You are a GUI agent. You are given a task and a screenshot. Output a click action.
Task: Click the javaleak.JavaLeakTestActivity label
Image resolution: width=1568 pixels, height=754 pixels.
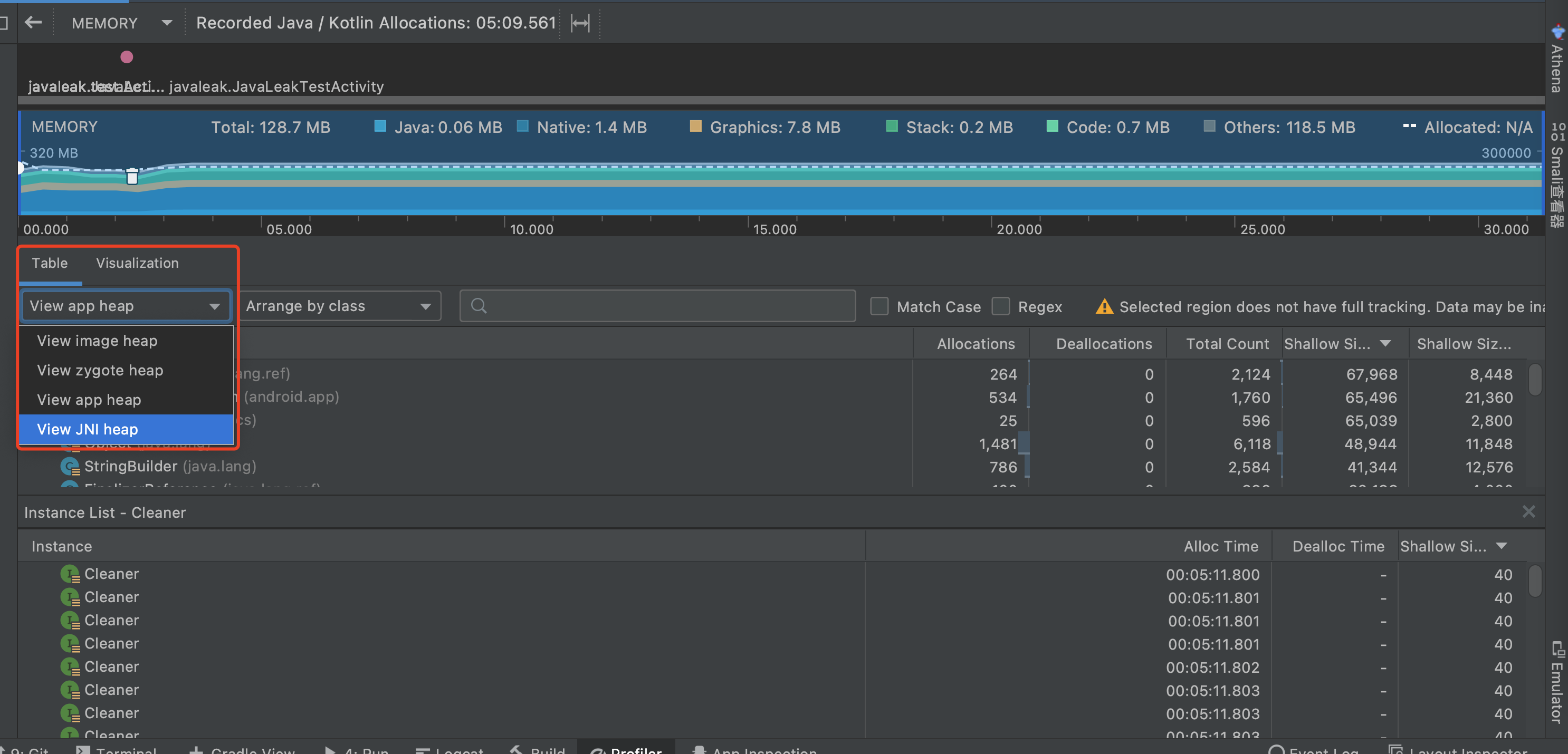[276, 86]
